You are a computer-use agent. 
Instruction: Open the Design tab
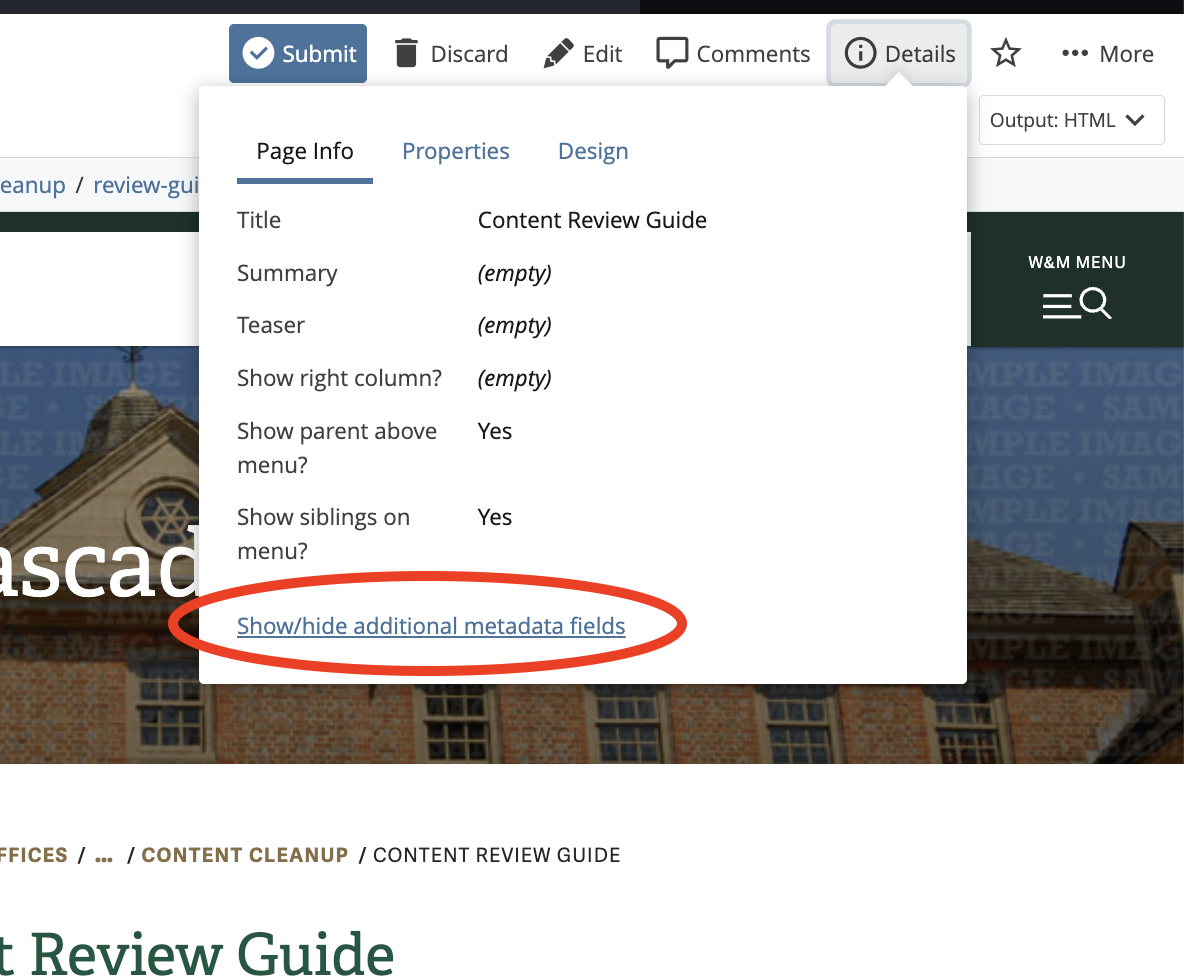(593, 151)
